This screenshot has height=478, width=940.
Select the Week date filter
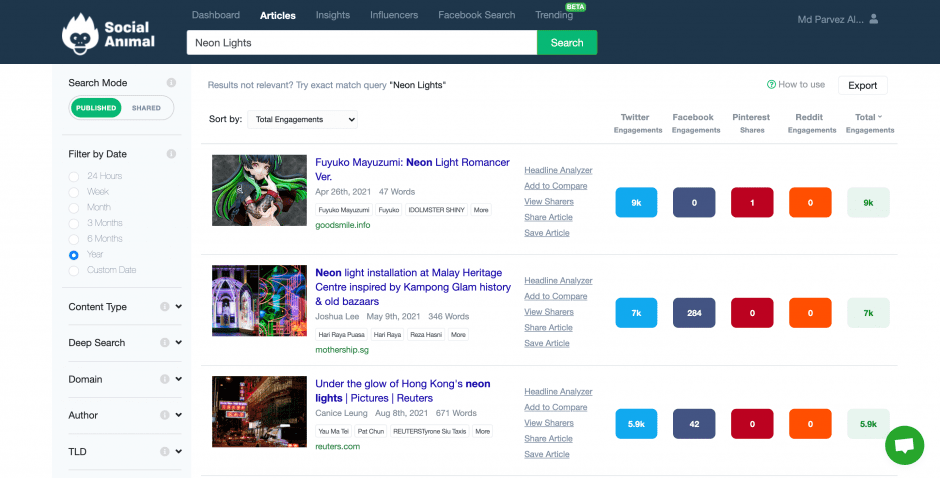tap(74, 192)
